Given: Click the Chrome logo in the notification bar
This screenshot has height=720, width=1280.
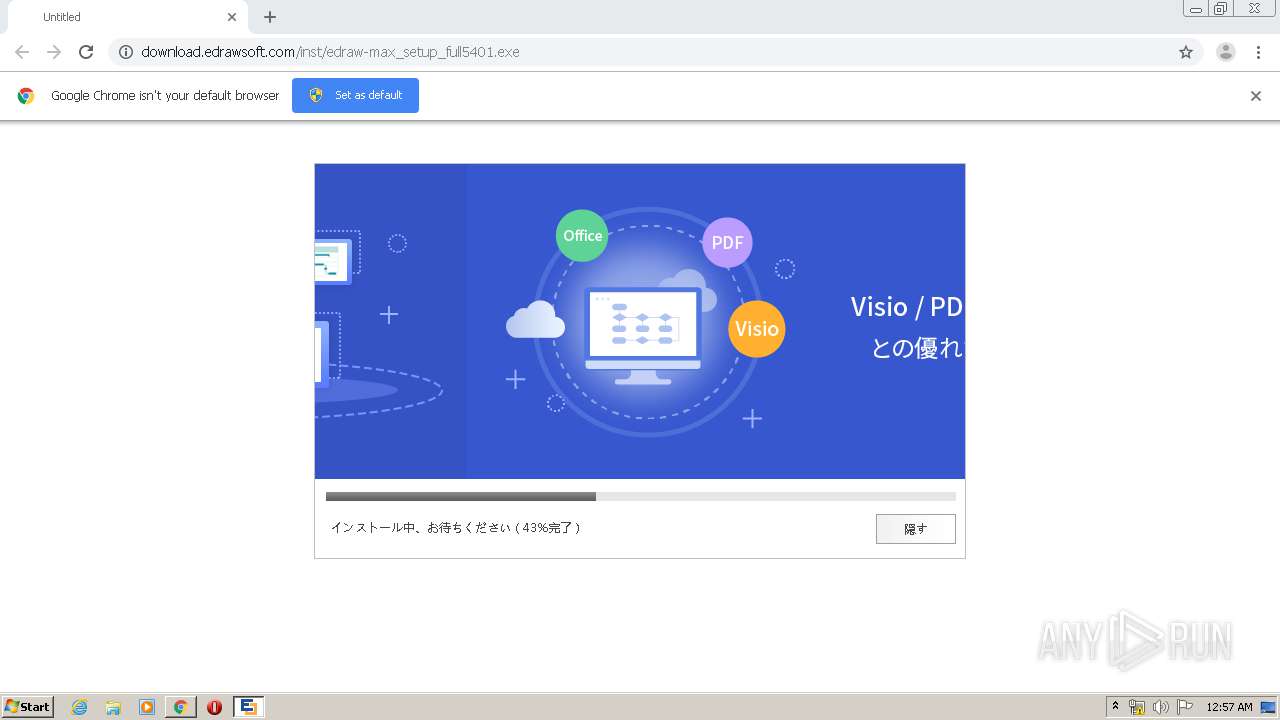Looking at the screenshot, I should (x=26, y=96).
